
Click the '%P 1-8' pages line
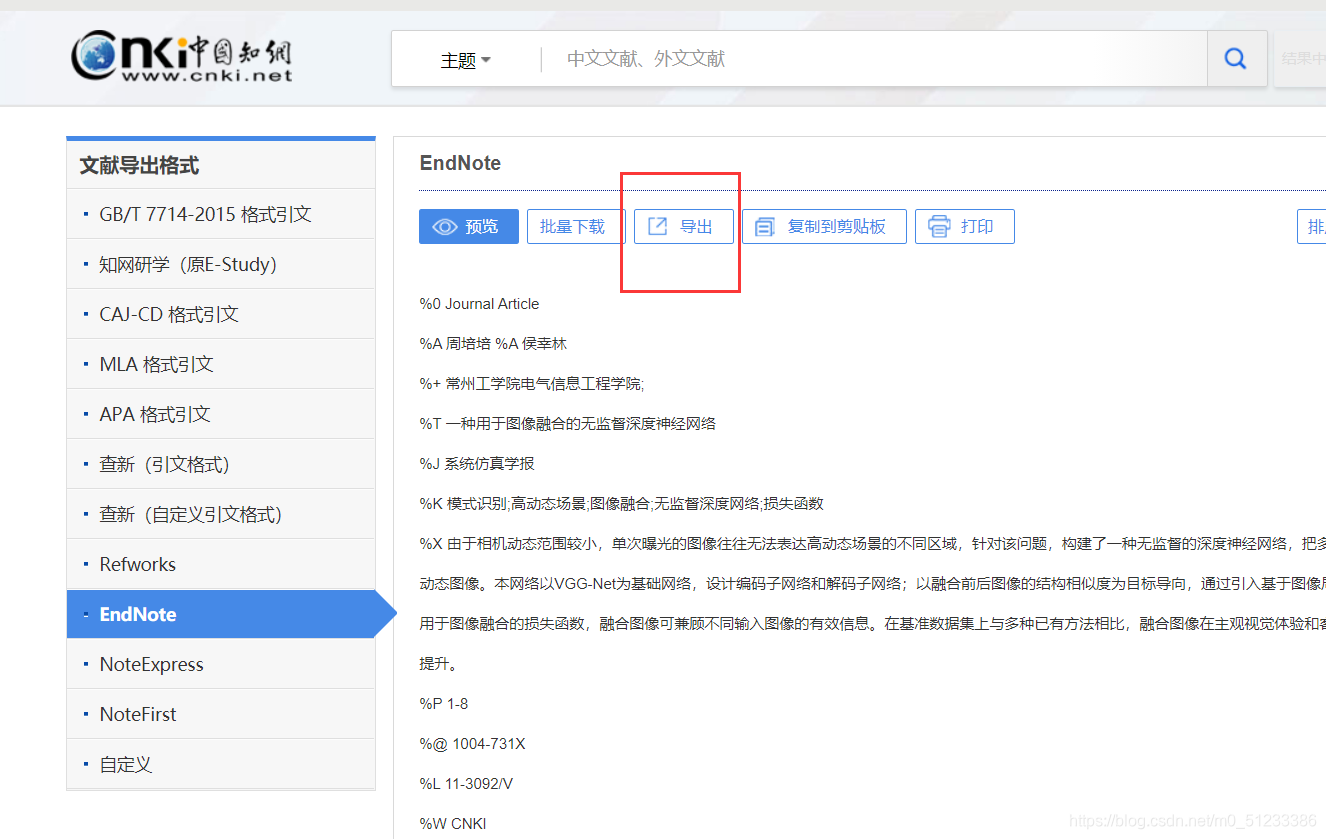[444, 704]
